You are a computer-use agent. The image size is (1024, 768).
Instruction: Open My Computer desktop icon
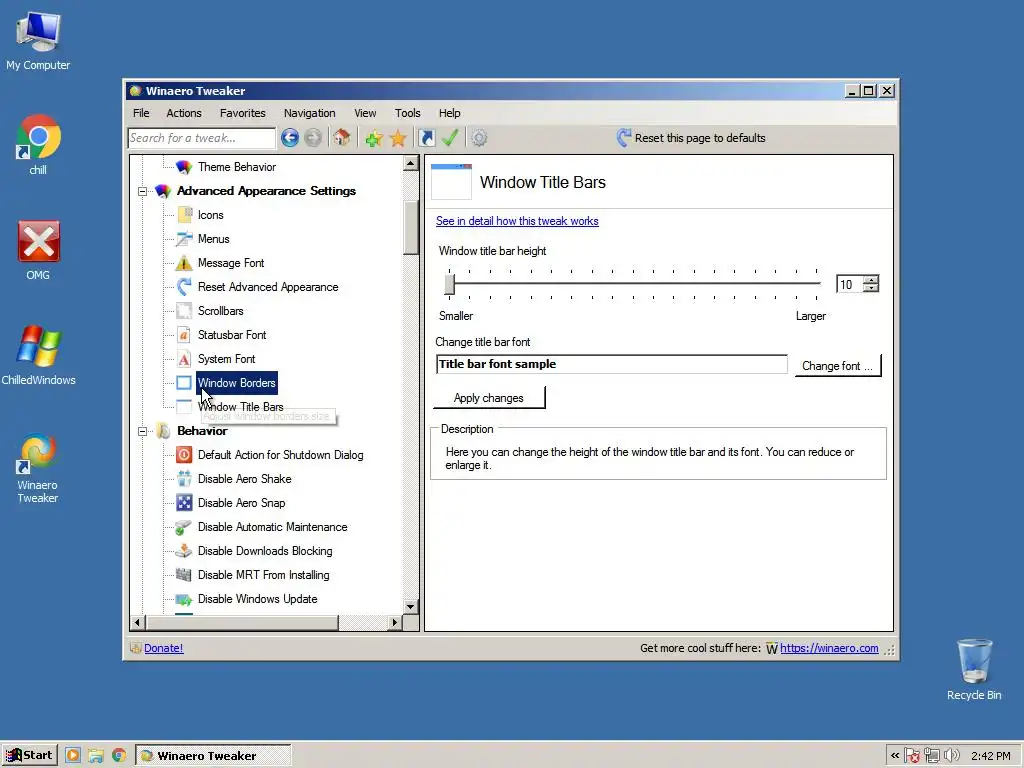coord(38,42)
